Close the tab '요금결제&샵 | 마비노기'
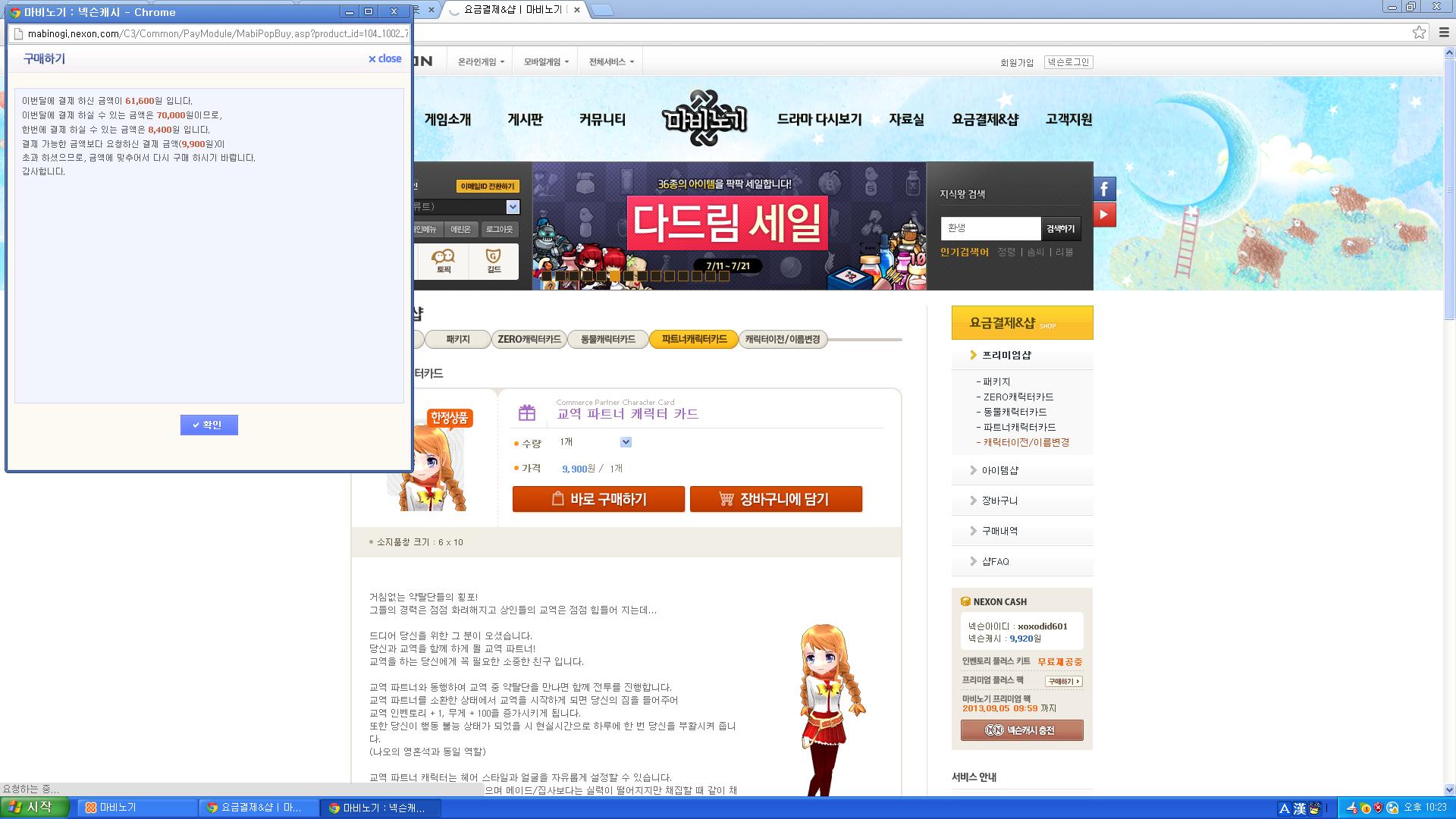The width and height of the screenshot is (1456, 819). click(x=577, y=10)
